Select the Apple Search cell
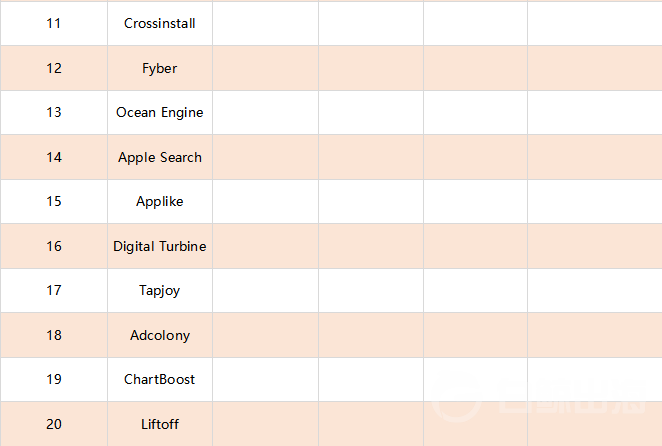The width and height of the screenshot is (662, 446). (160, 157)
